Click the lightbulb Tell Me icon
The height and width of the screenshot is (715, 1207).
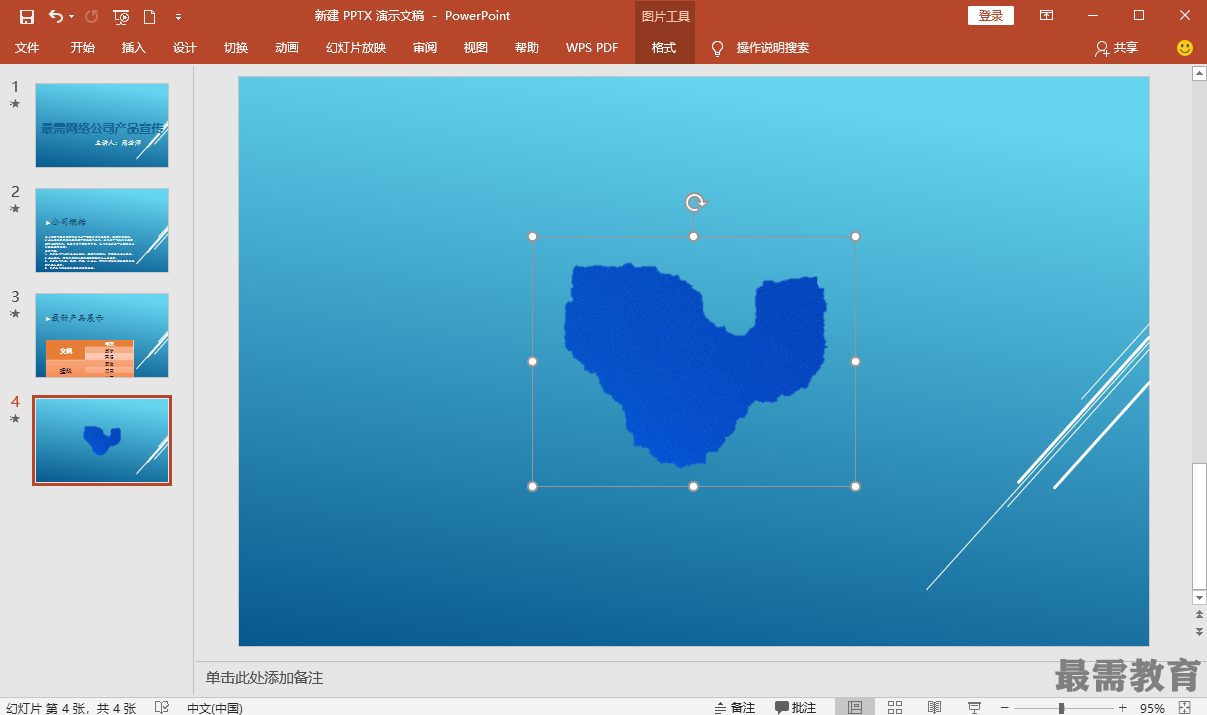pyautogui.click(x=717, y=48)
